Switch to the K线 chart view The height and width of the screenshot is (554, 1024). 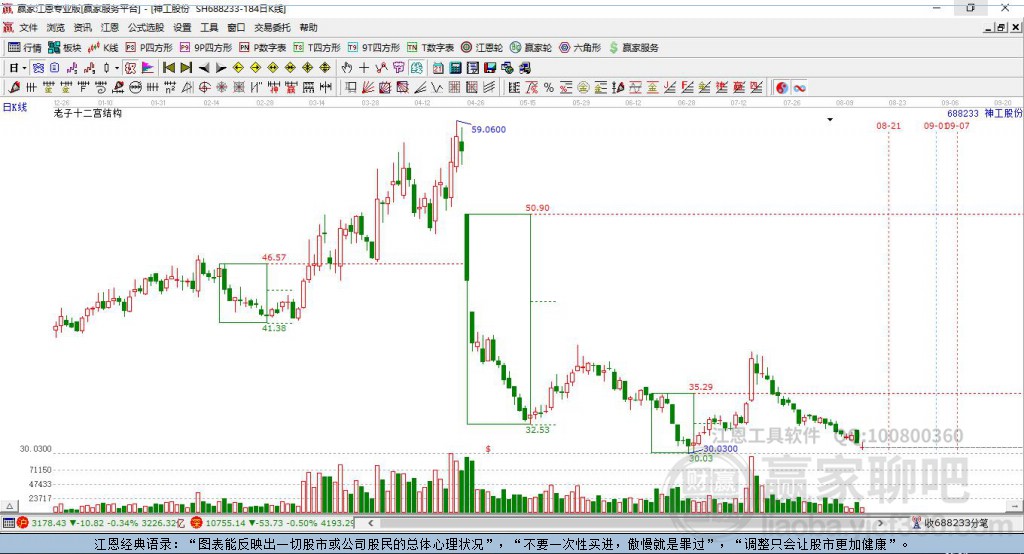[x=103, y=48]
